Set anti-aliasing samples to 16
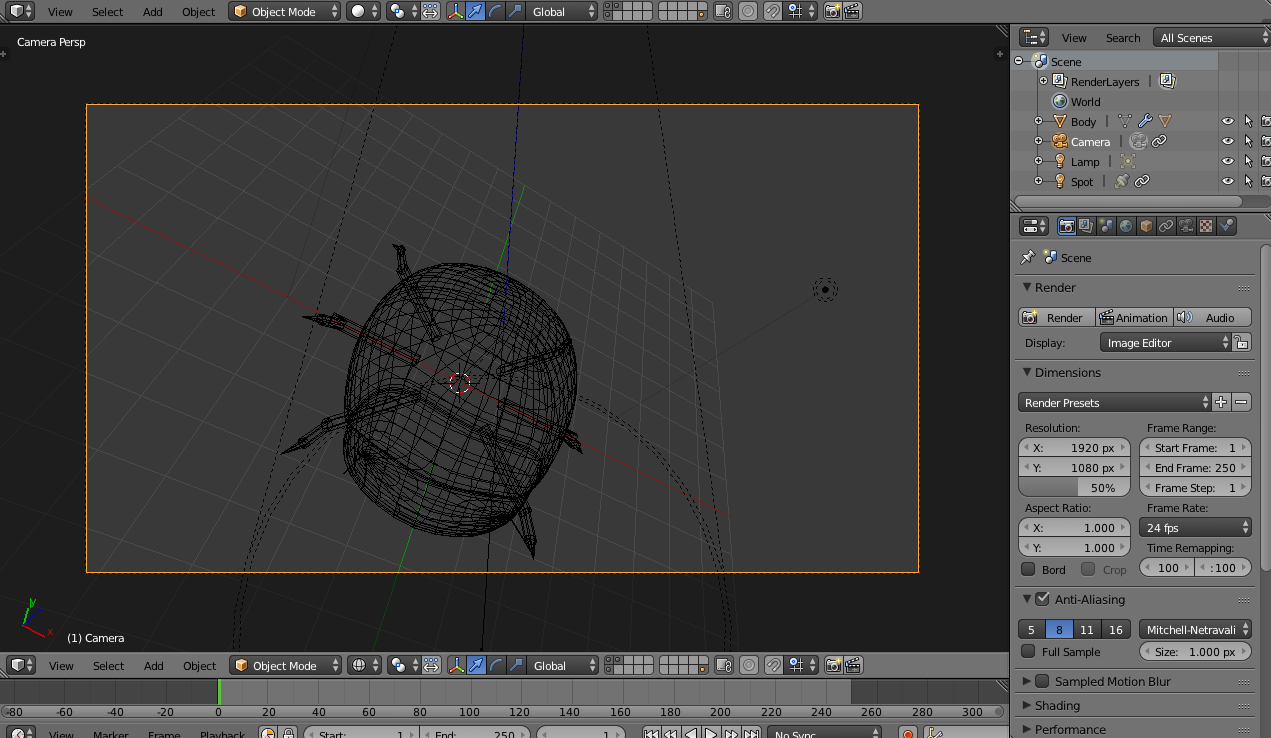Viewport: 1271px width, 738px height. [x=1116, y=629]
